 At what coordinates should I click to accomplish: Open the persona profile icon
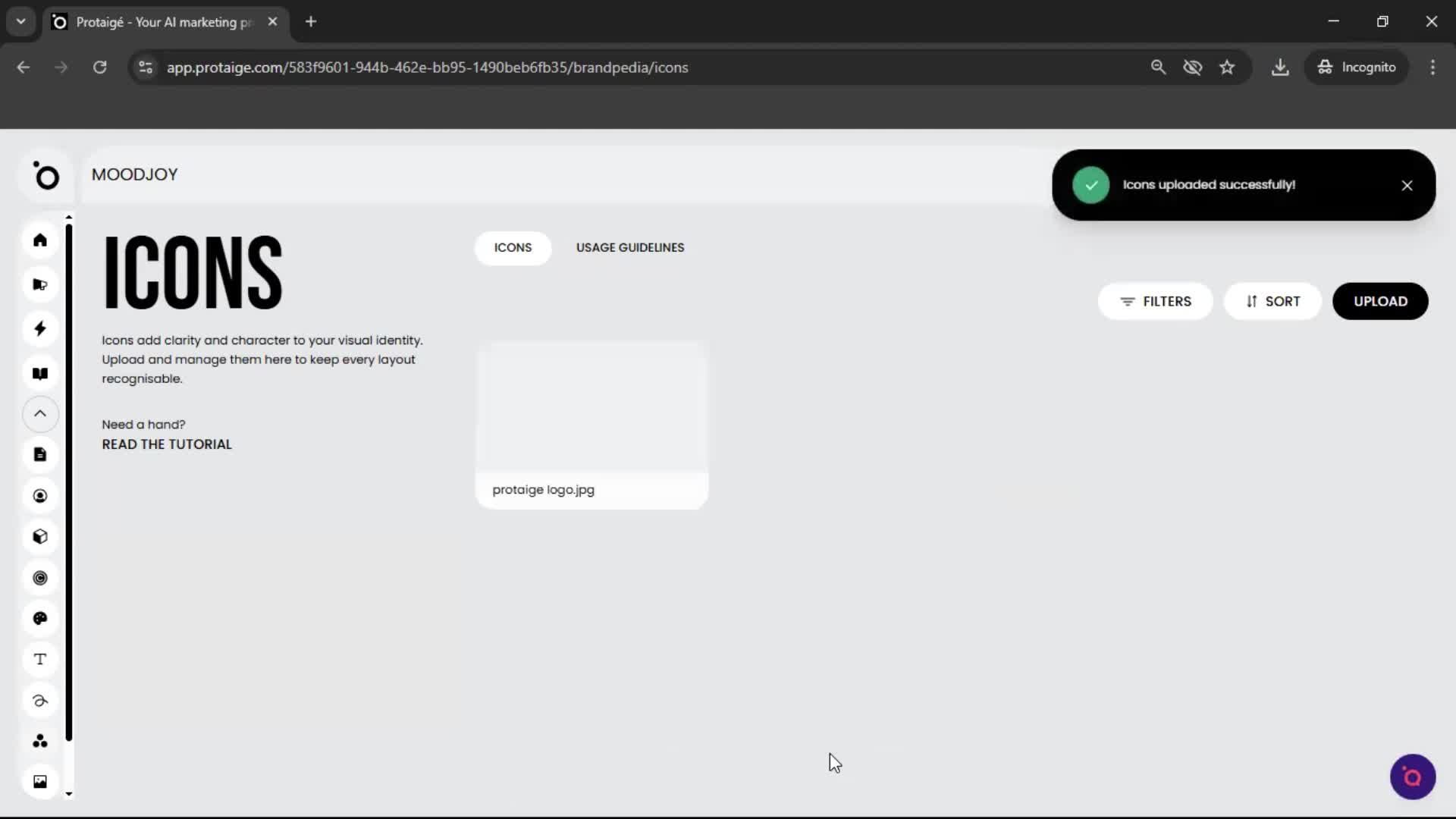pos(39,495)
